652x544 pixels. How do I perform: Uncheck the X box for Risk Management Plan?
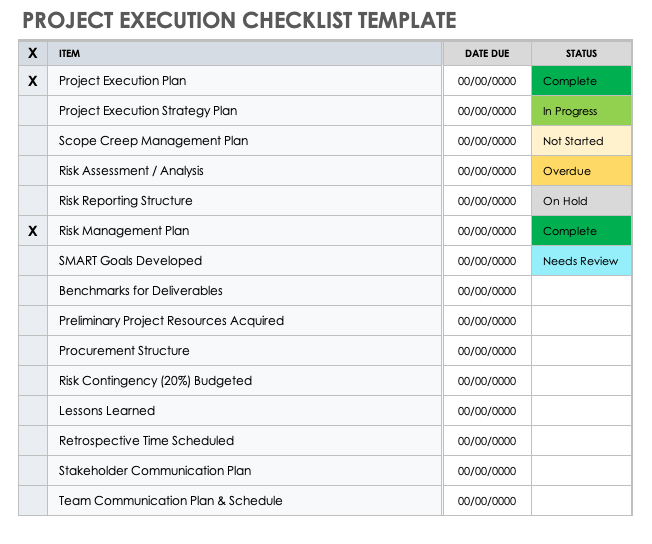pyautogui.click(x=33, y=231)
